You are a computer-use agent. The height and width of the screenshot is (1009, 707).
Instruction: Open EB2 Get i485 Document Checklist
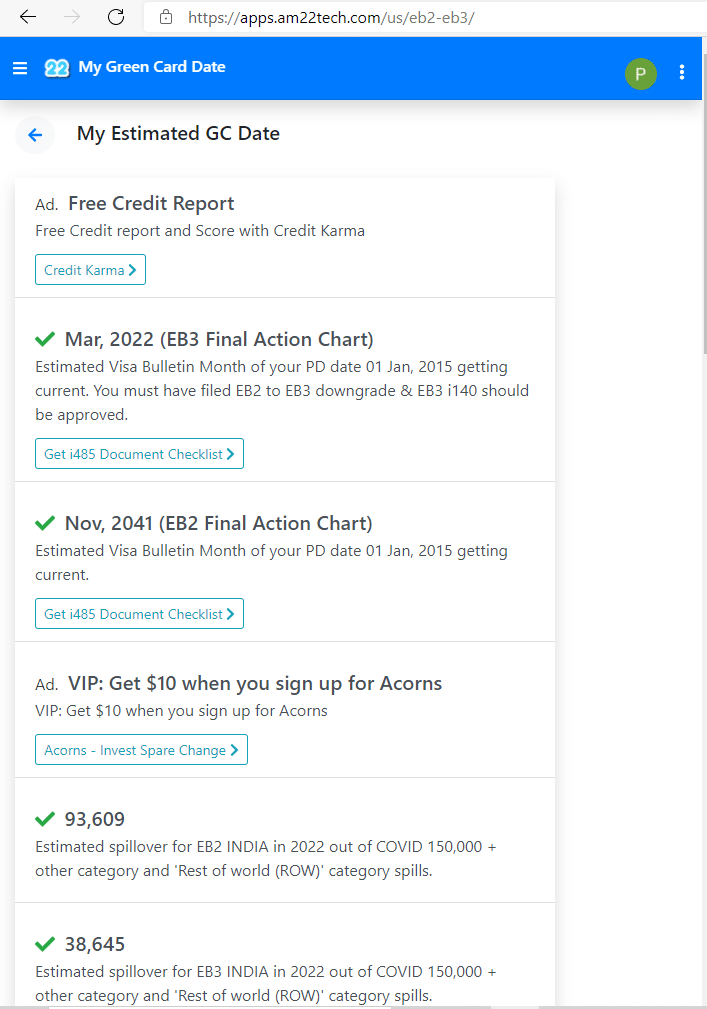click(139, 614)
